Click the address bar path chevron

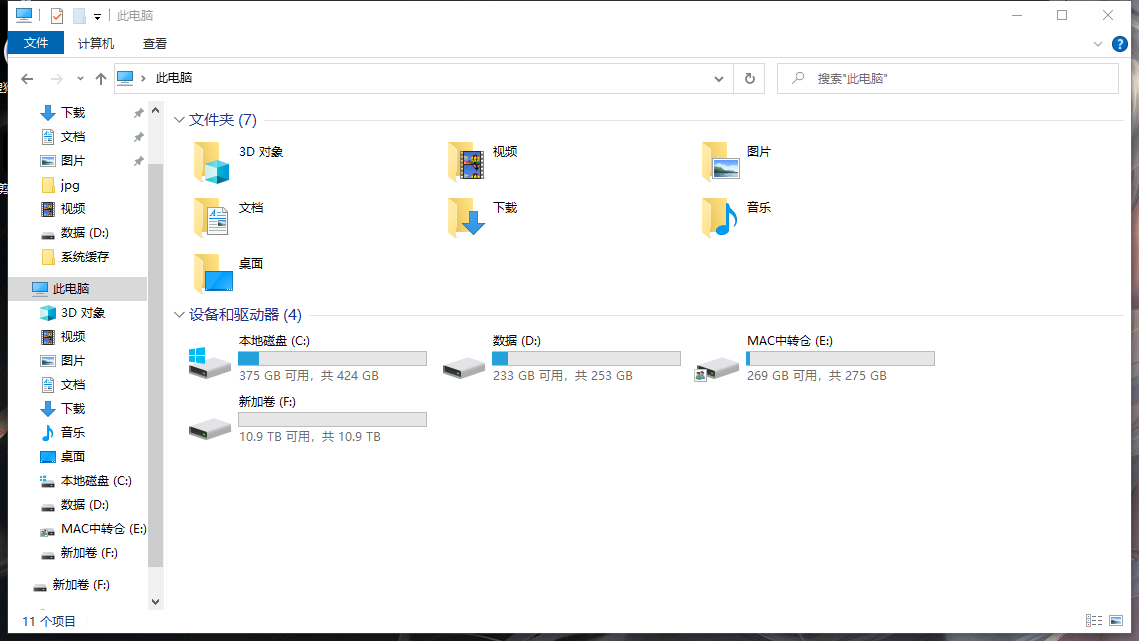pyautogui.click(x=144, y=78)
